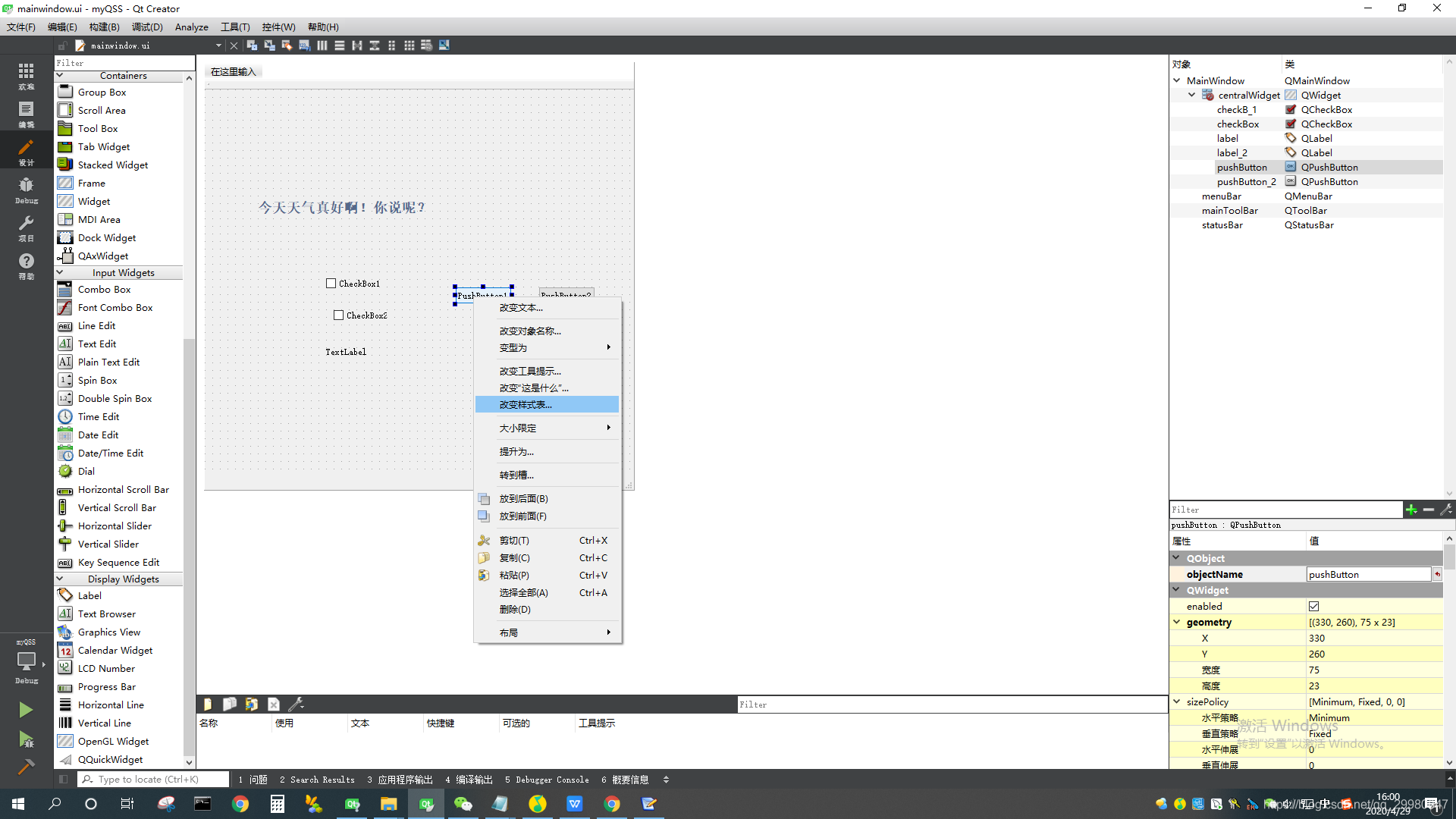Open the Edit mode sidebar icon
The height and width of the screenshot is (819, 1456).
pos(26,114)
